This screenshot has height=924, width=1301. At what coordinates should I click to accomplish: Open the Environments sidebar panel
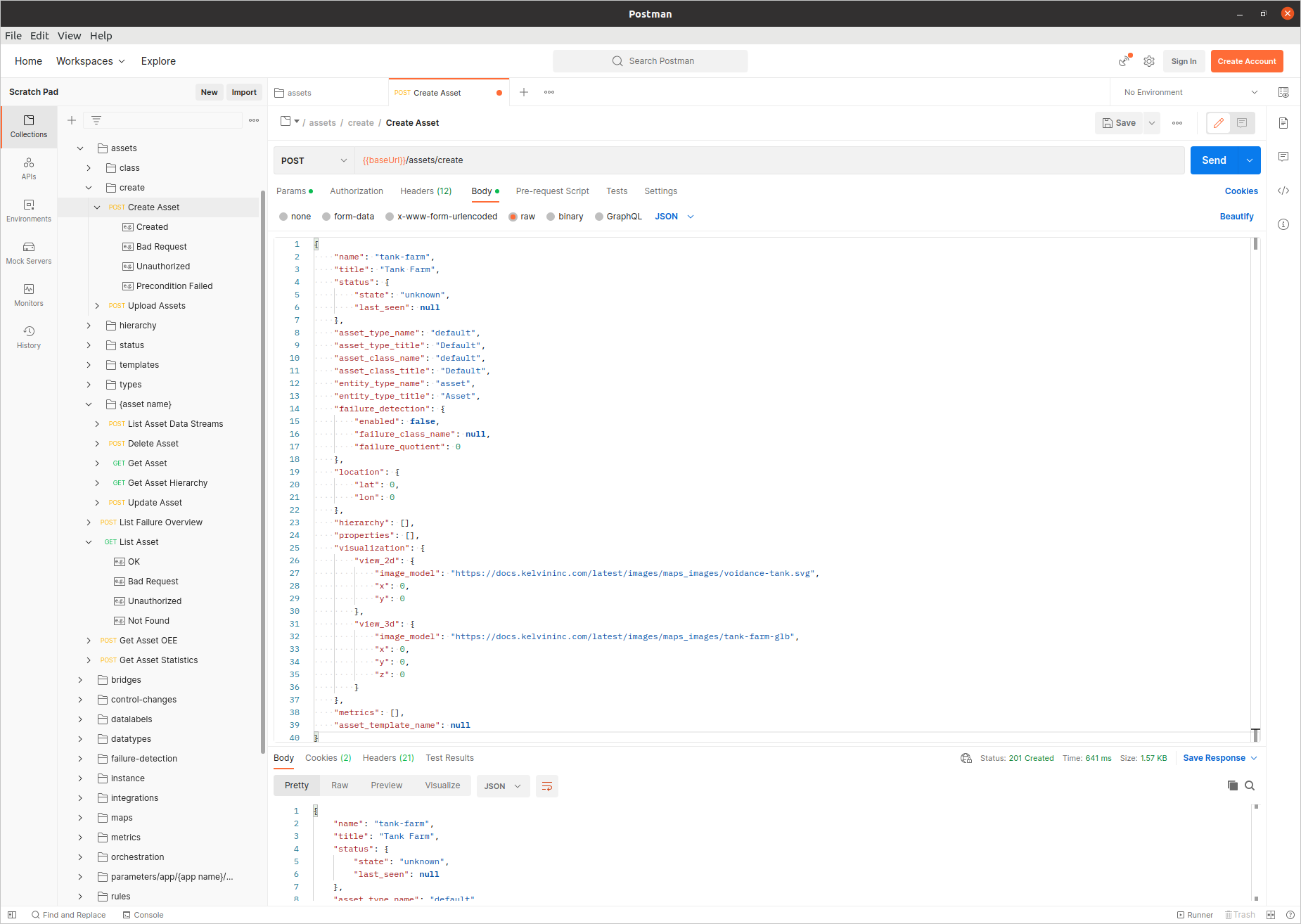coord(28,211)
